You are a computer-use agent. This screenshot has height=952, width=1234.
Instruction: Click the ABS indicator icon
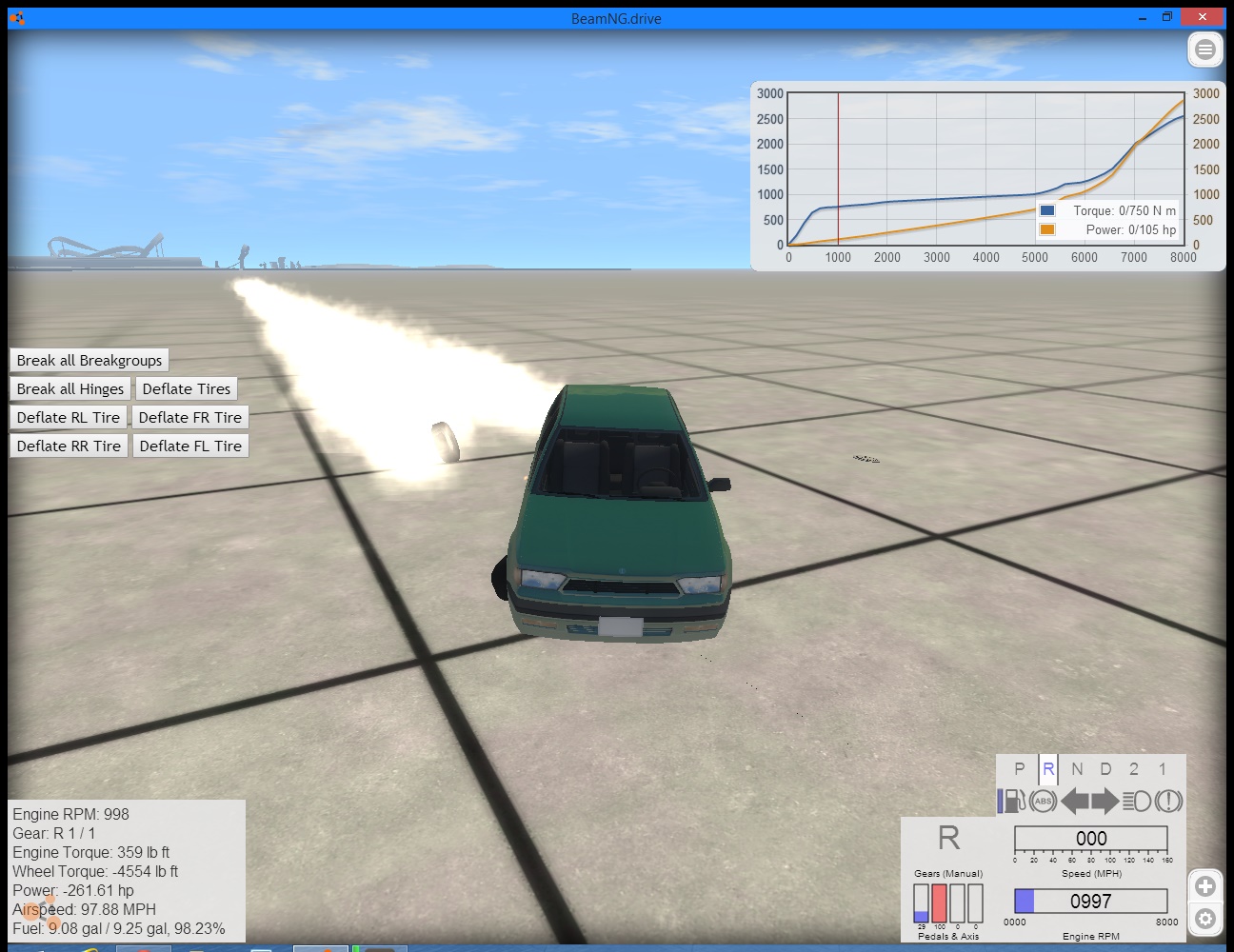(x=1044, y=801)
